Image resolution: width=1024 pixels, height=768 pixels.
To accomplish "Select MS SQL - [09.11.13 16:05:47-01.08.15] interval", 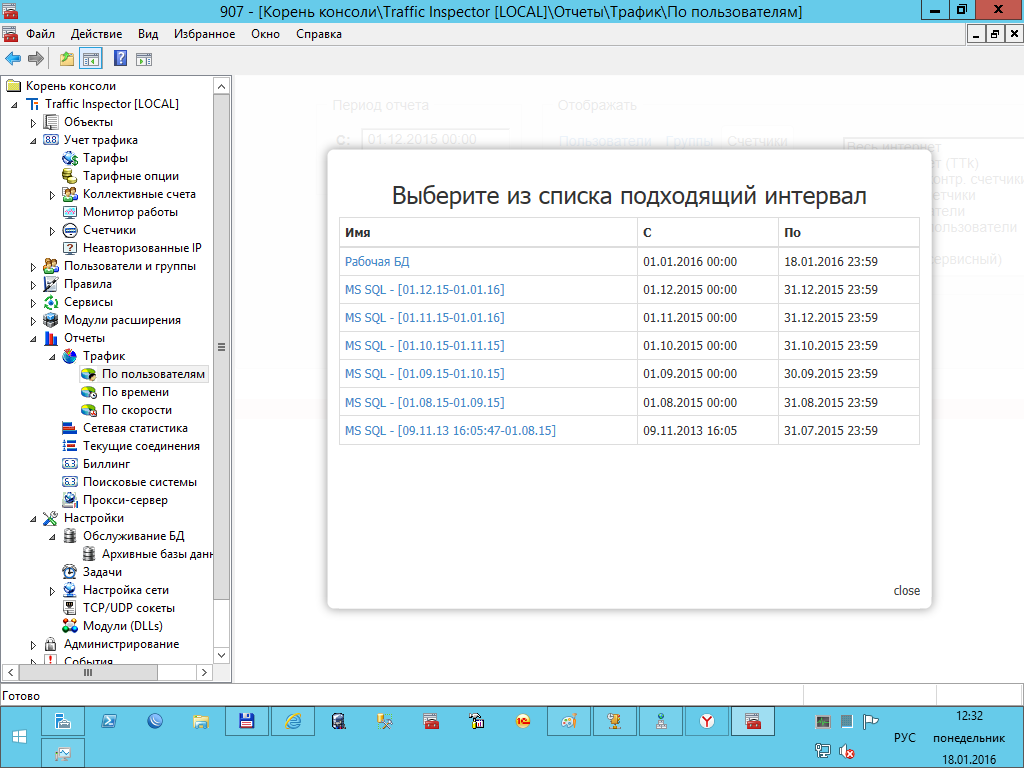I will pyautogui.click(x=450, y=430).
